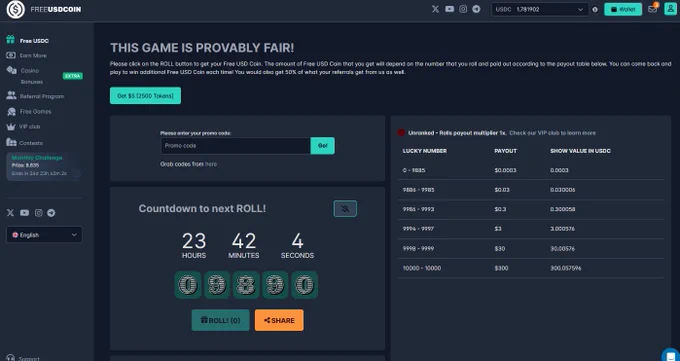
Task: Click the $300 payout cell
Action: (501, 268)
